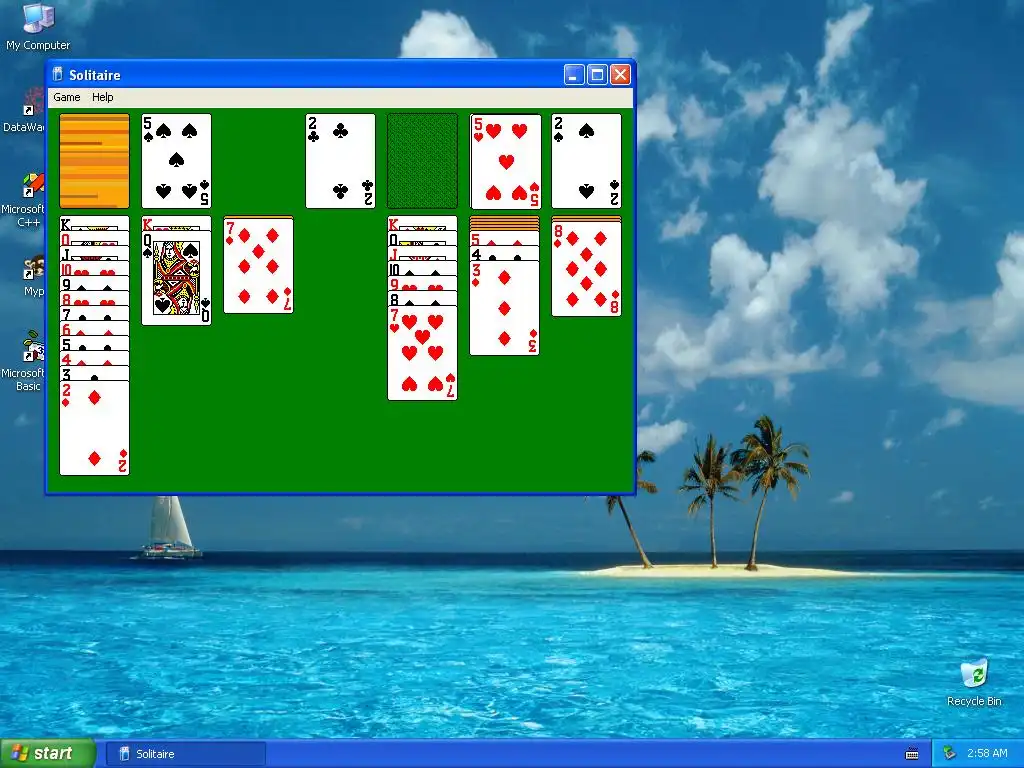Select the 10 of hearts strip

[94, 269]
